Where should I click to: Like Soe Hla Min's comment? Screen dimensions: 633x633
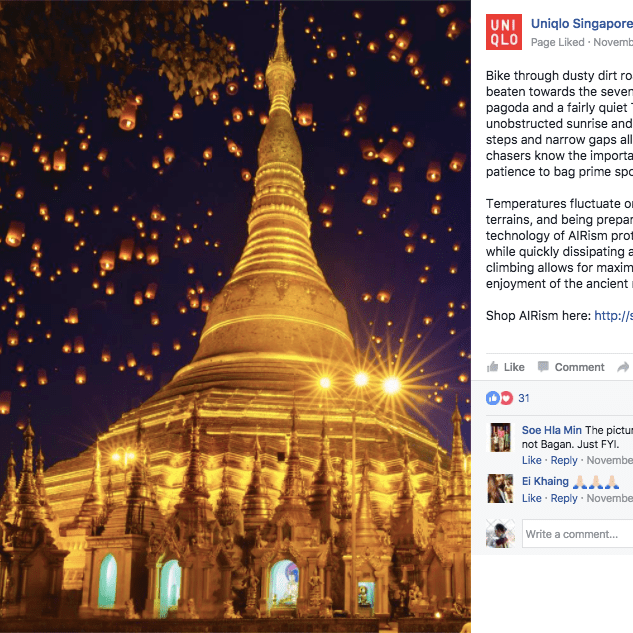pyautogui.click(x=531, y=461)
